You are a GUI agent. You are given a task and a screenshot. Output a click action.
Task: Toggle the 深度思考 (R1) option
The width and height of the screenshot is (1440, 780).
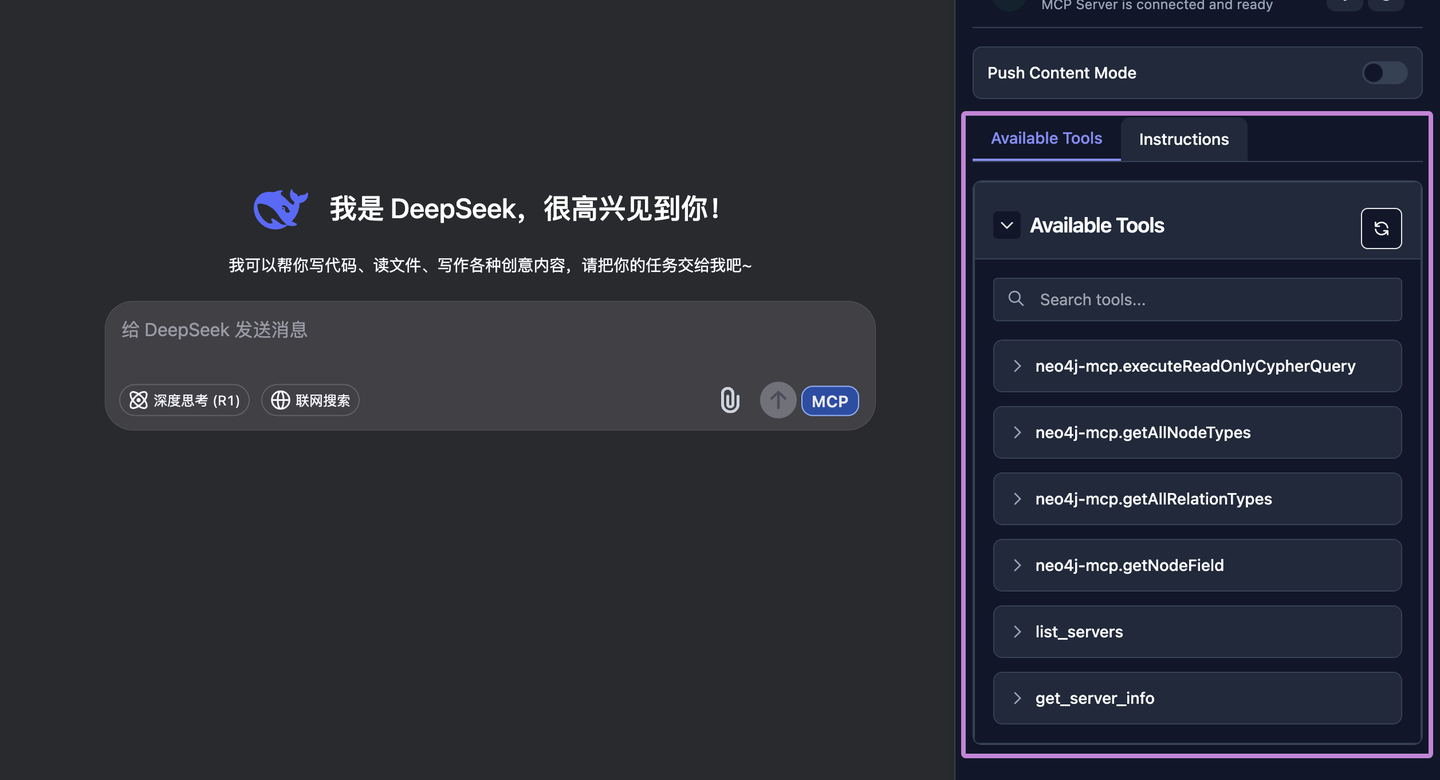(184, 400)
